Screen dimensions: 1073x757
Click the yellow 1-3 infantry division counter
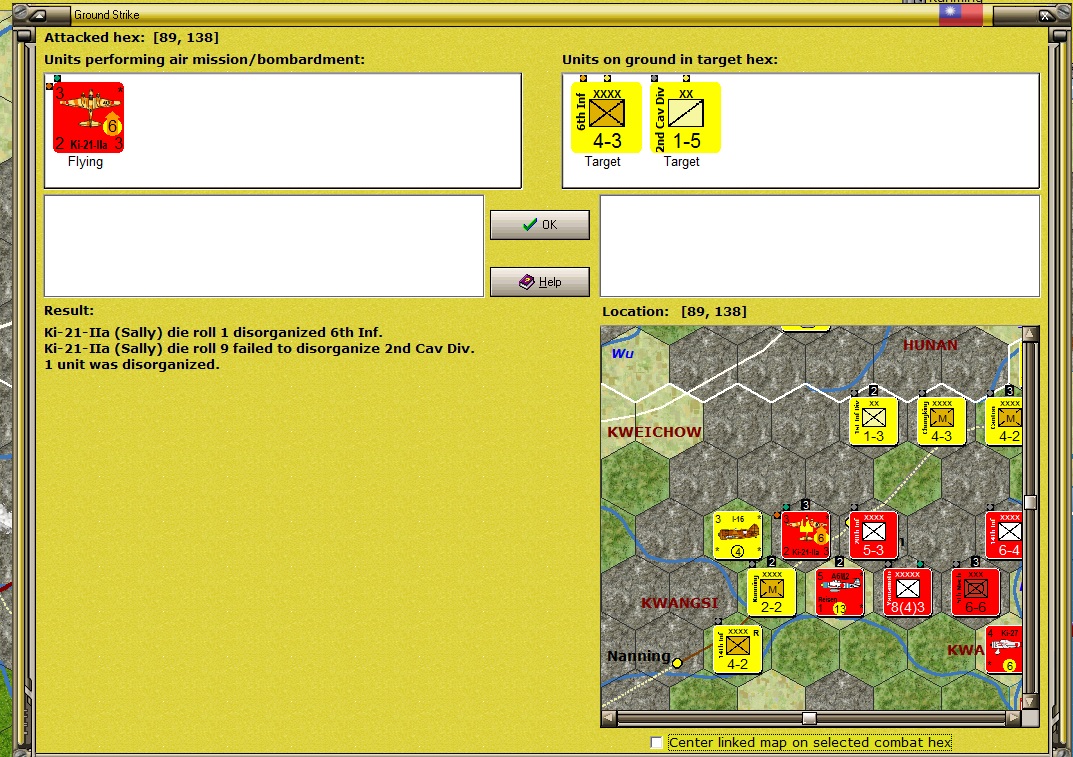(x=873, y=421)
